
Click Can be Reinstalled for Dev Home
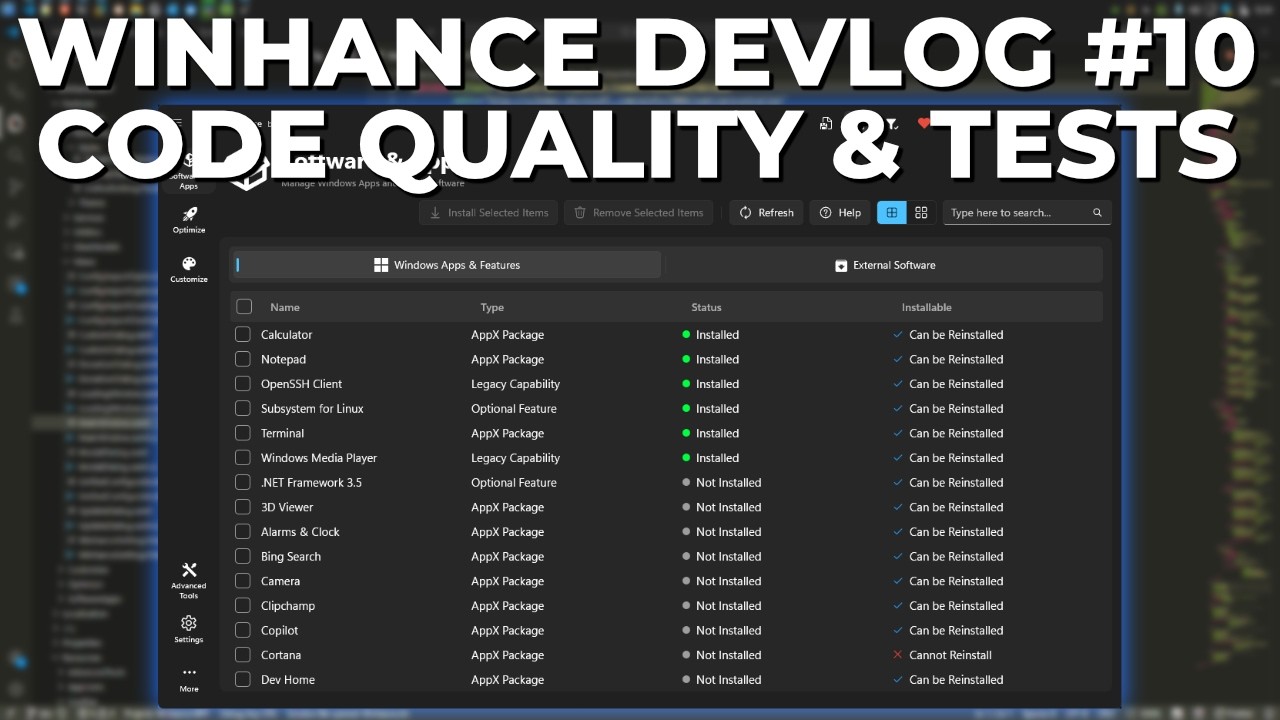coord(956,680)
